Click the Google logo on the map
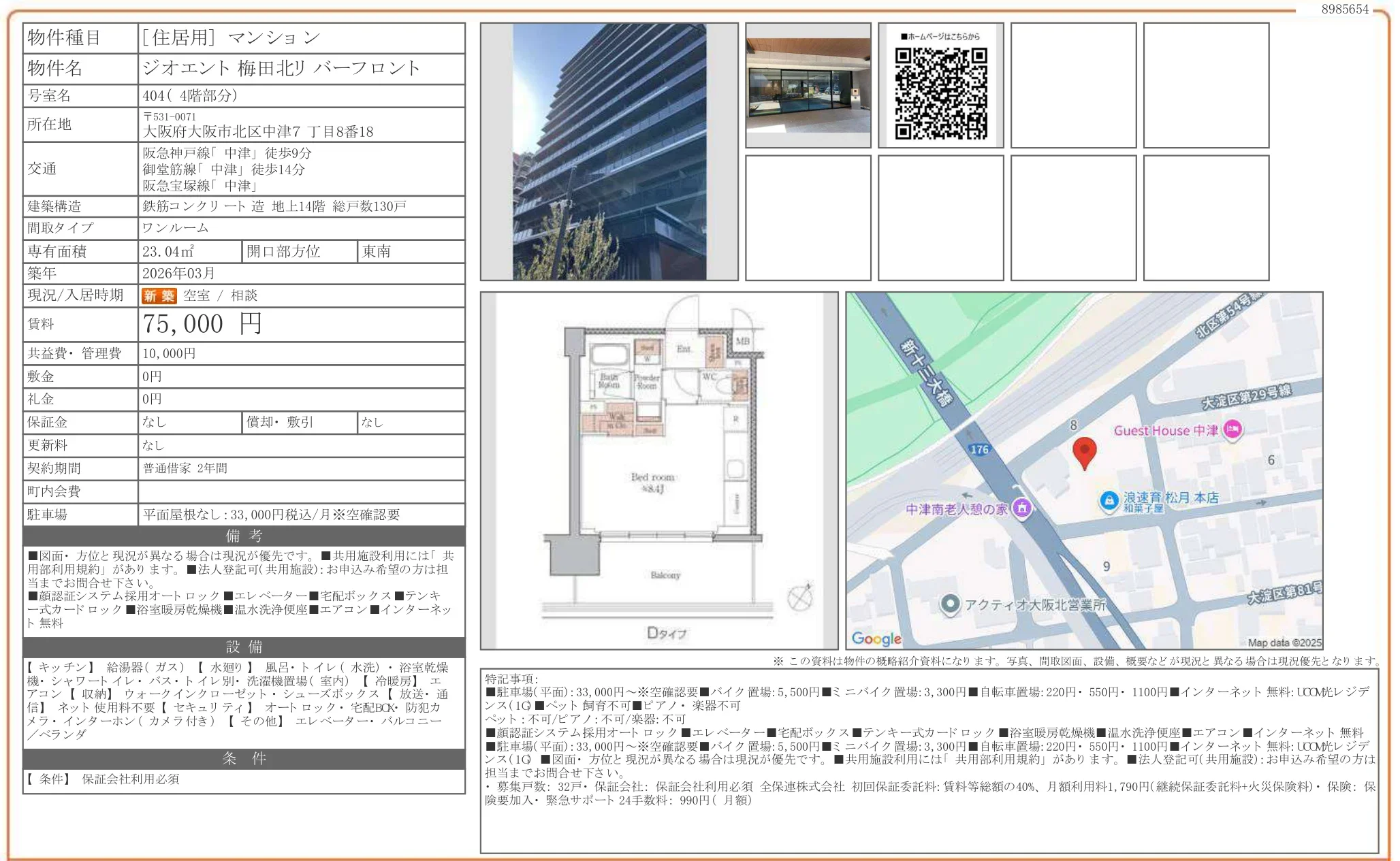The image size is (1400, 861). click(878, 638)
